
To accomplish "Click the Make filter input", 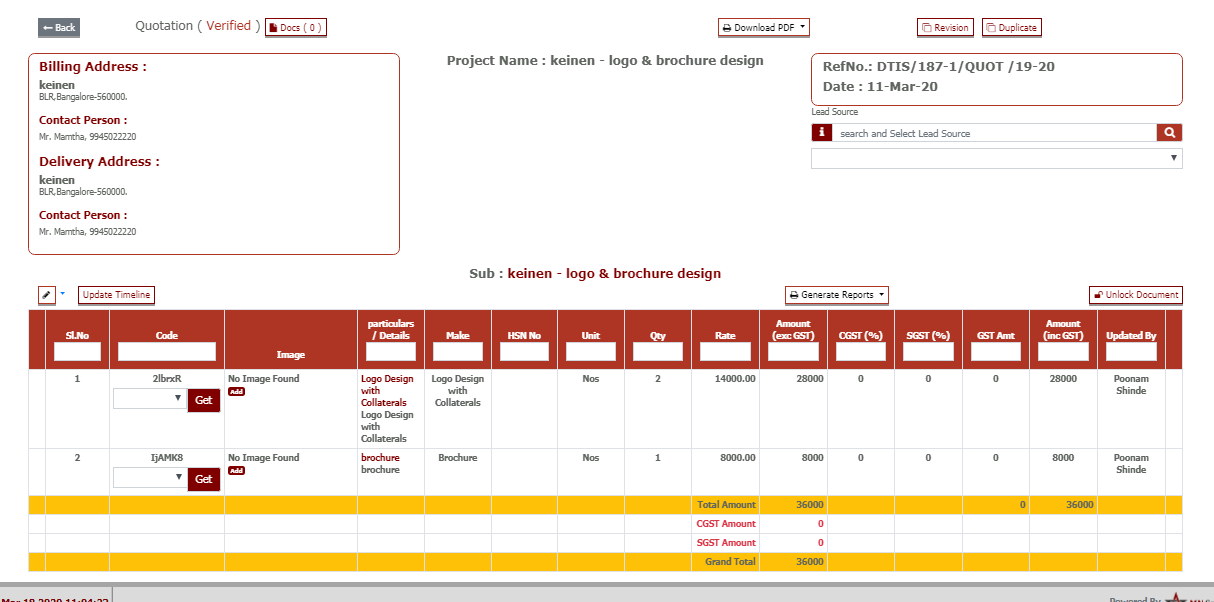I will click(x=458, y=351).
